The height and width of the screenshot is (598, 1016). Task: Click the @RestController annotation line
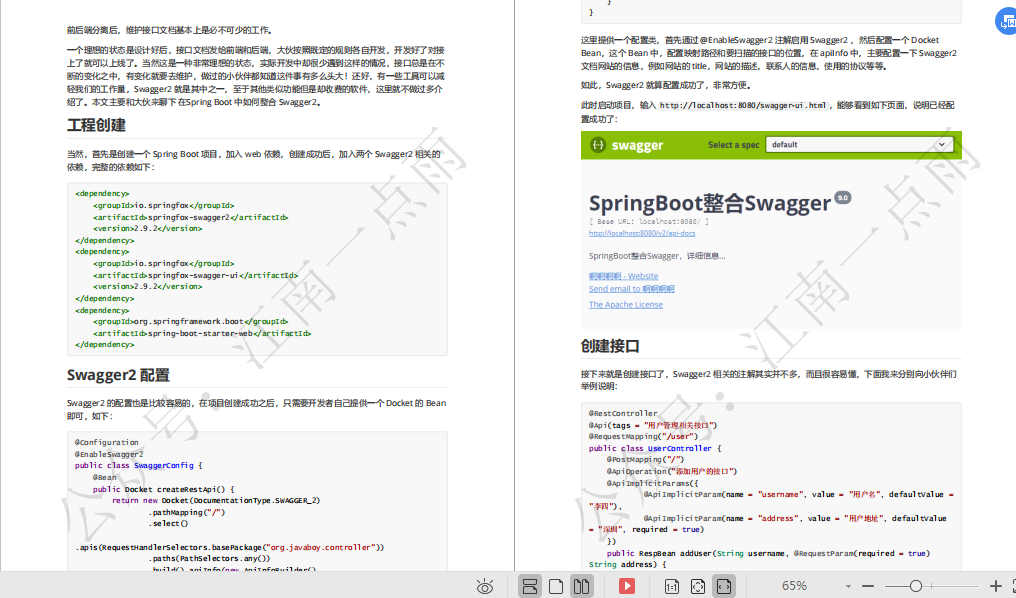tap(623, 413)
